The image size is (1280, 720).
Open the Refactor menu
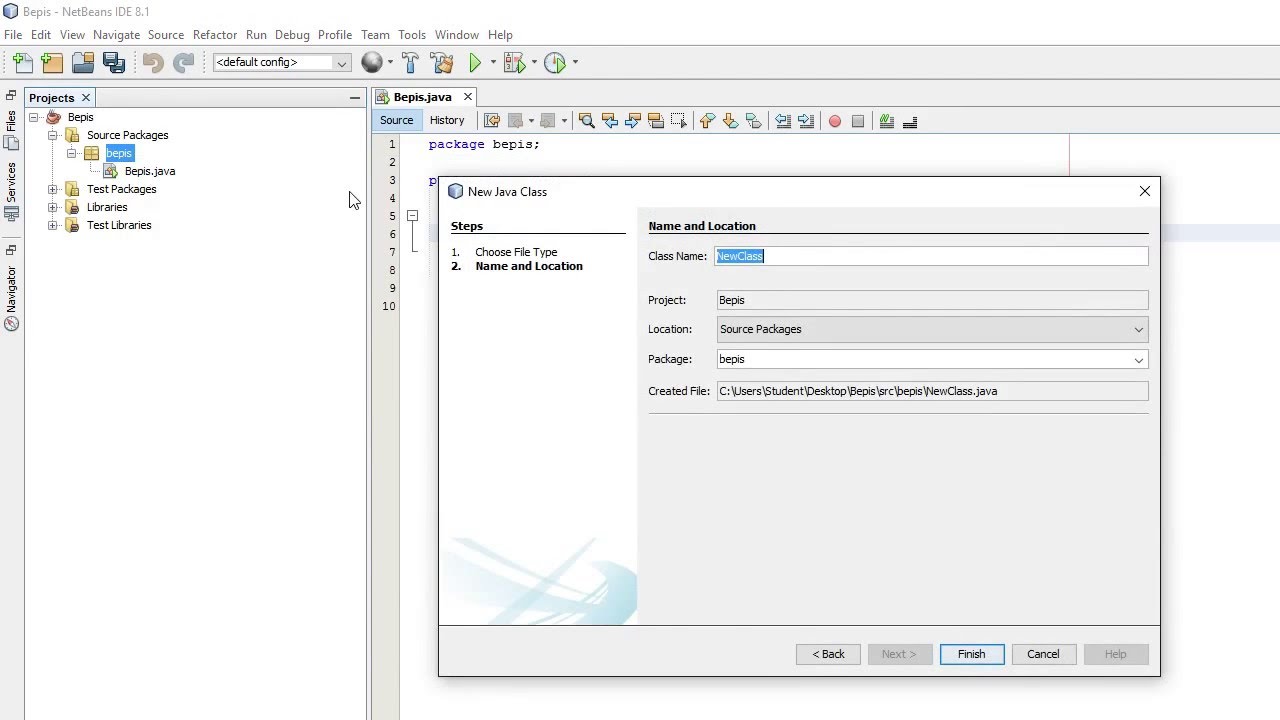(x=215, y=34)
